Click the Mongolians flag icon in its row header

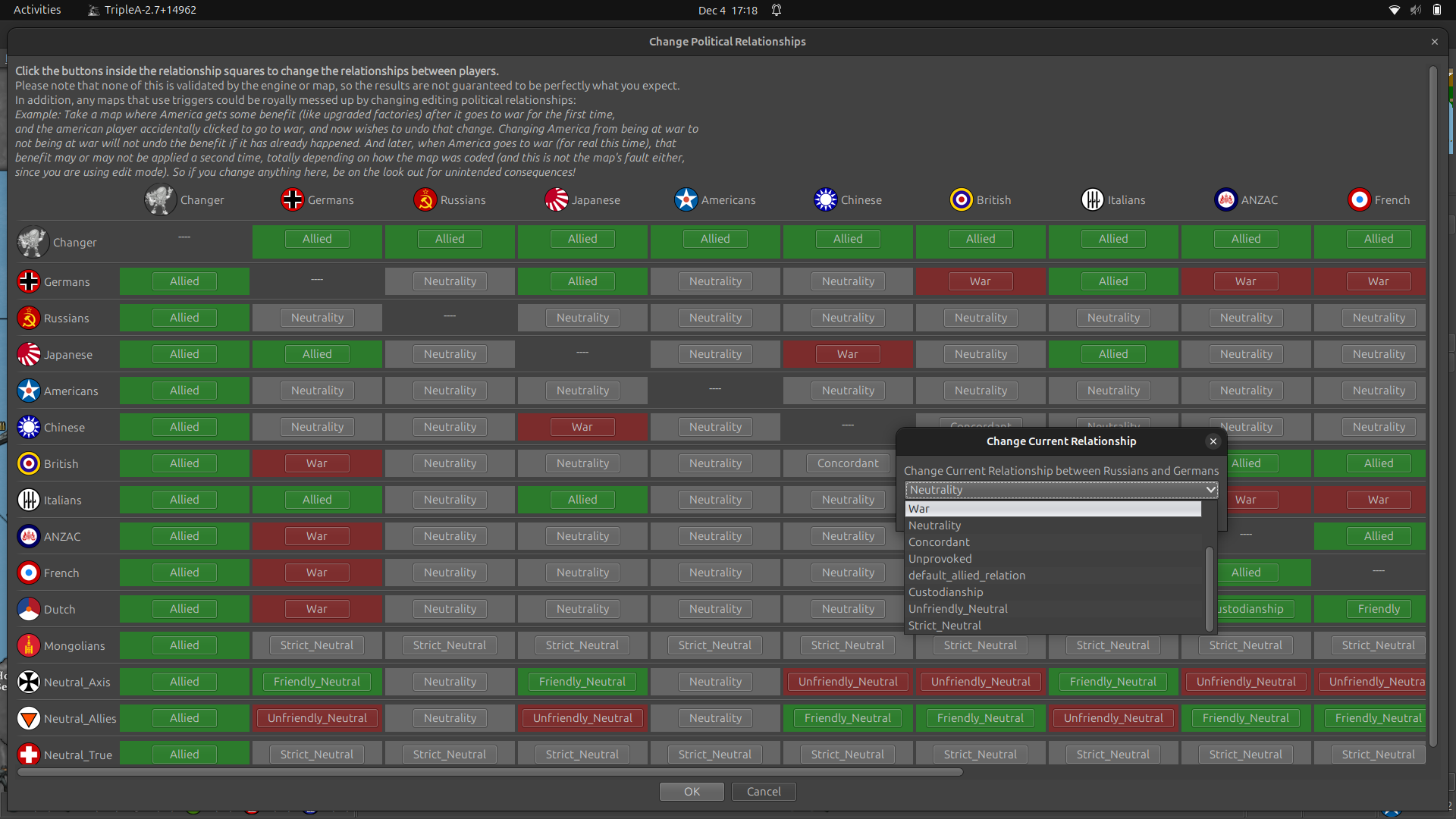(x=28, y=645)
